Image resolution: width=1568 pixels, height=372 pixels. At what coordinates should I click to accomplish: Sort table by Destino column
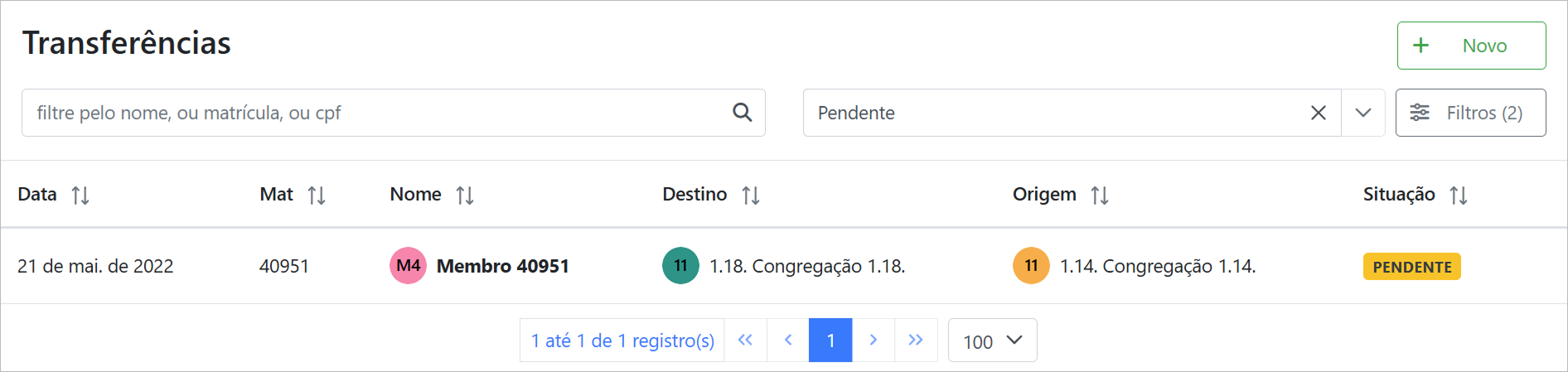(751, 196)
